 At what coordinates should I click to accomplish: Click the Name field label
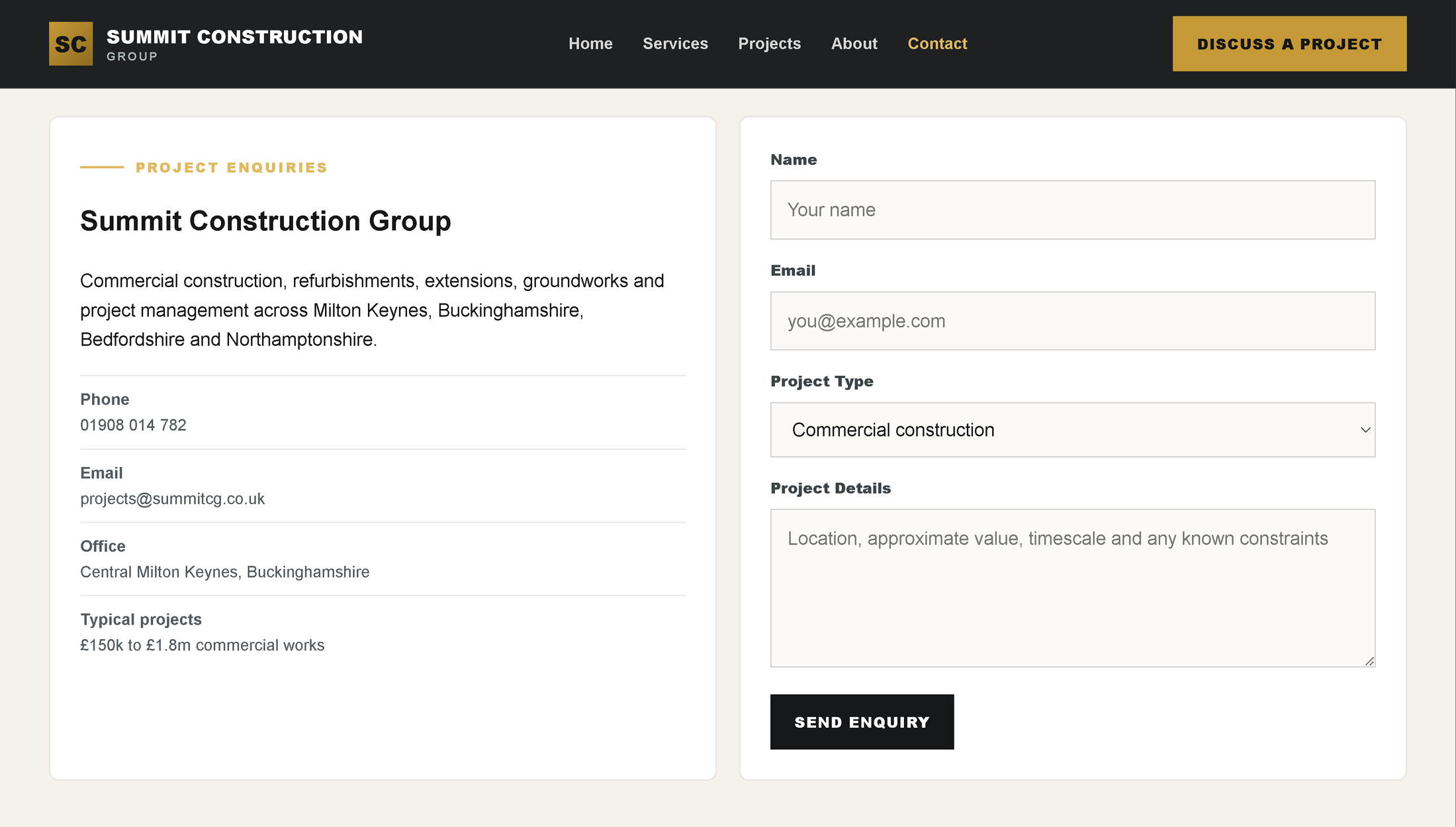794,159
